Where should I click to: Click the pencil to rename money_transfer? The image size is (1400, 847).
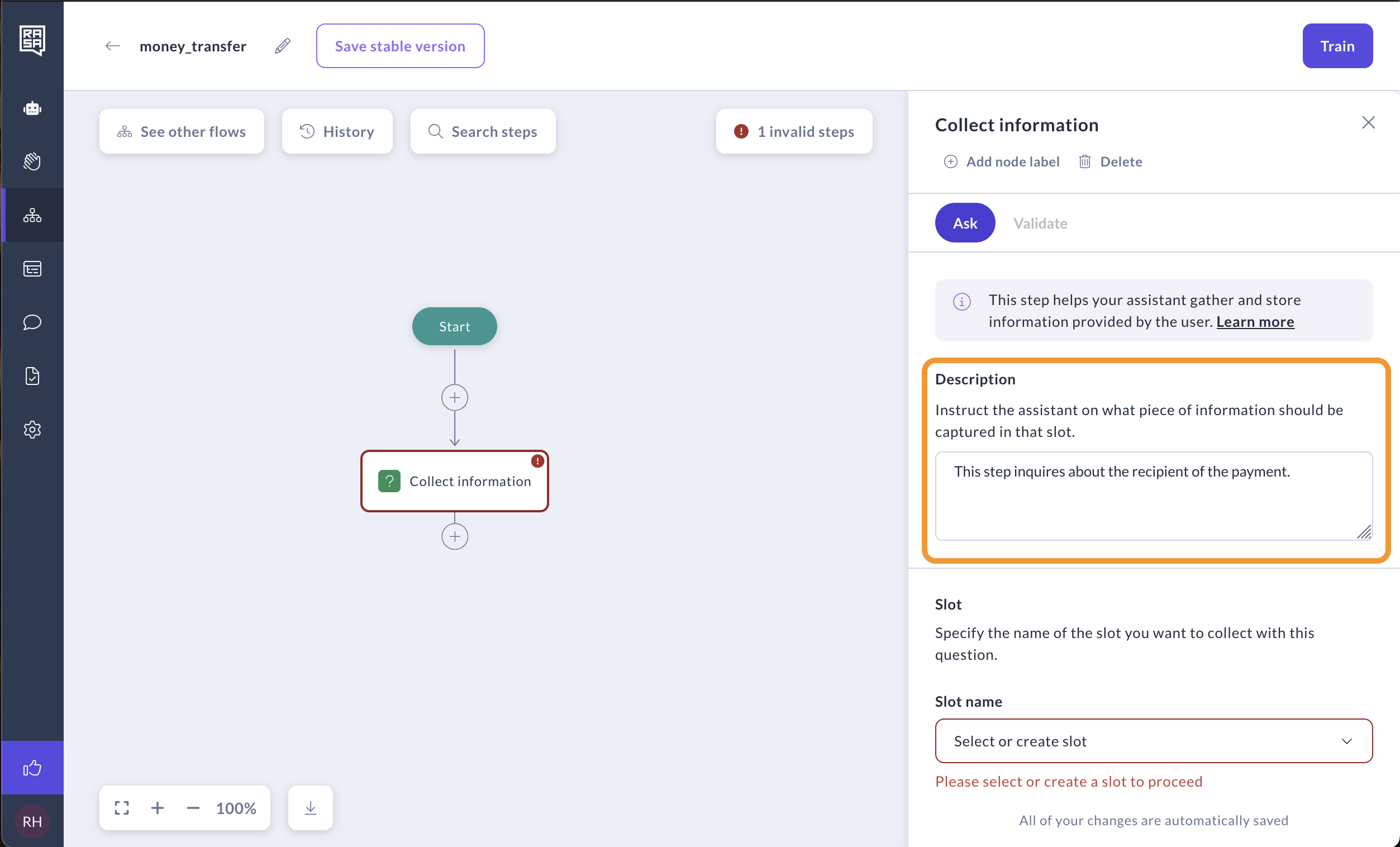282,46
